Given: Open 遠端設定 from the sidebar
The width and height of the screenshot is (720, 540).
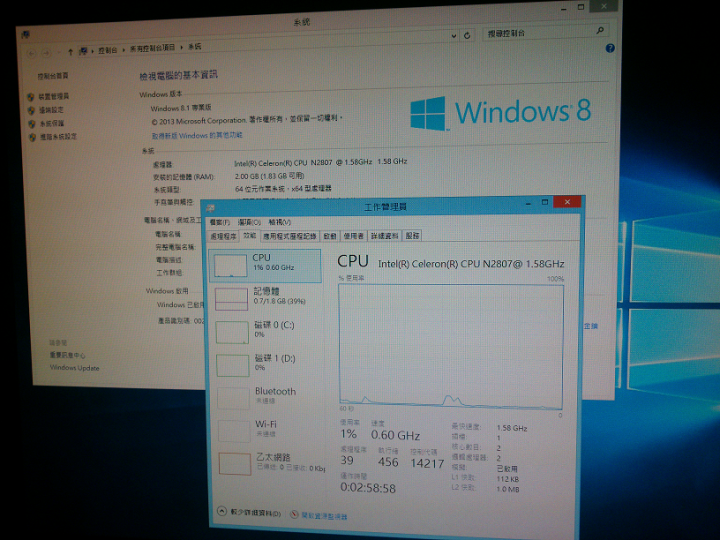Looking at the screenshot, I should click(x=51, y=110).
